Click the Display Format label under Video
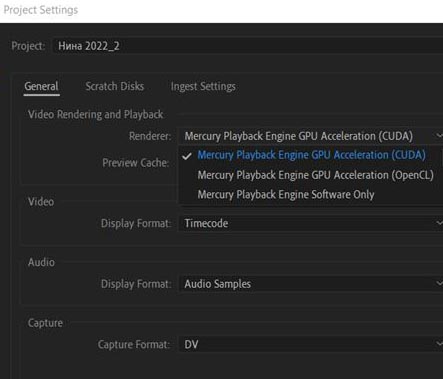This screenshot has height=379, width=443. pyautogui.click(x=136, y=224)
